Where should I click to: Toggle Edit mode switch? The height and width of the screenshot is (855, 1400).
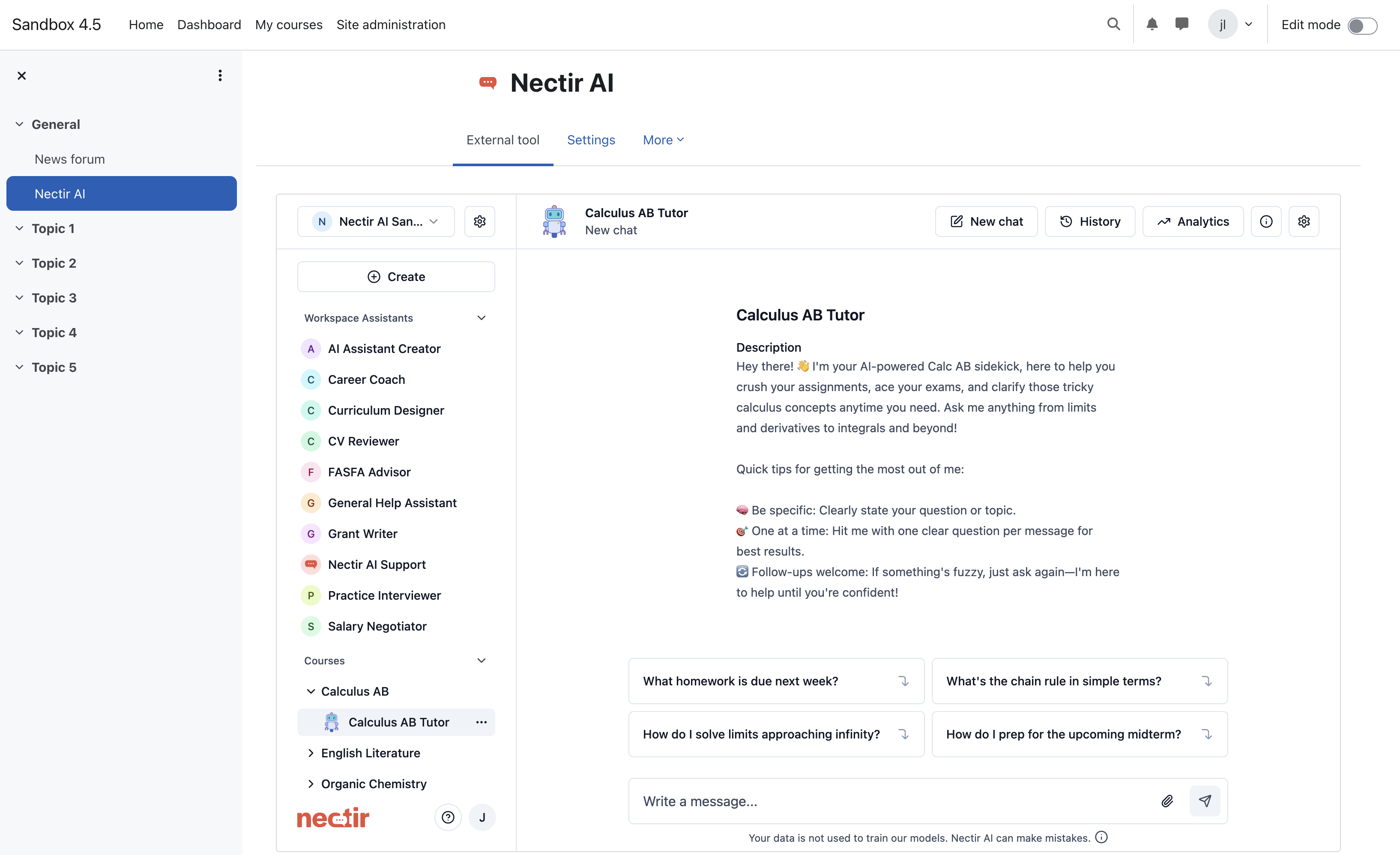pos(1362,26)
